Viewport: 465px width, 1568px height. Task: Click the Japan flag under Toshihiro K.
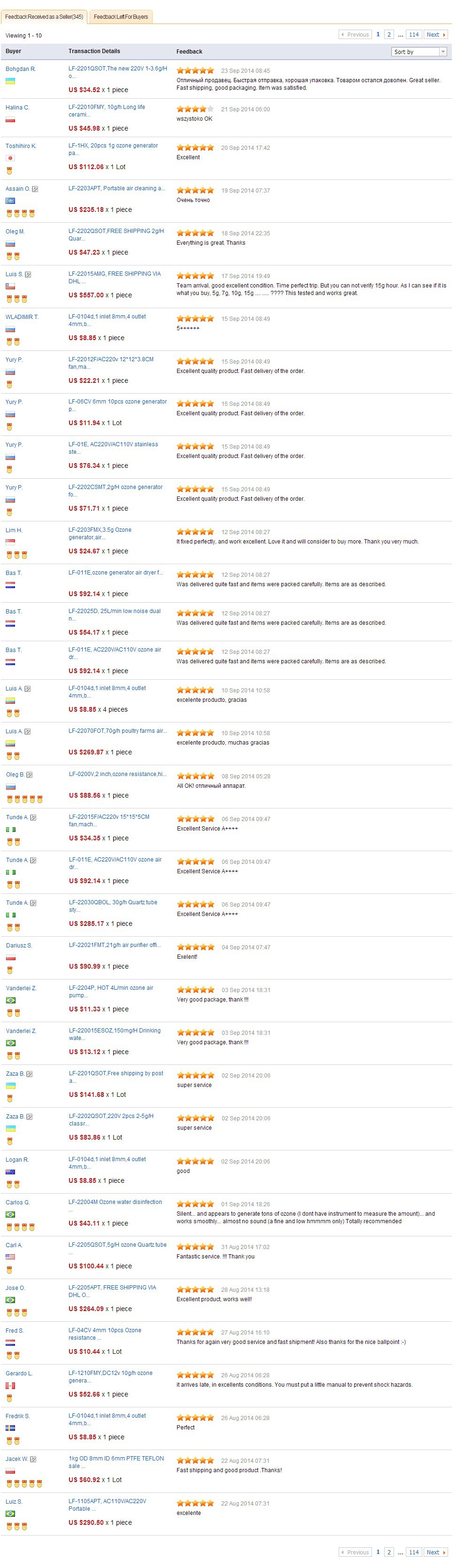coord(10,158)
